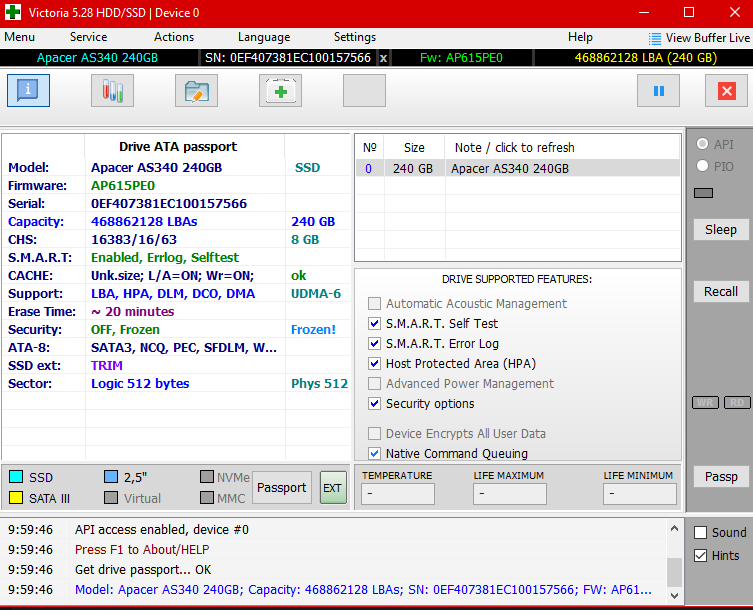Open the Settings menu
The width and height of the screenshot is (753, 610).
(x=355, y=37)
